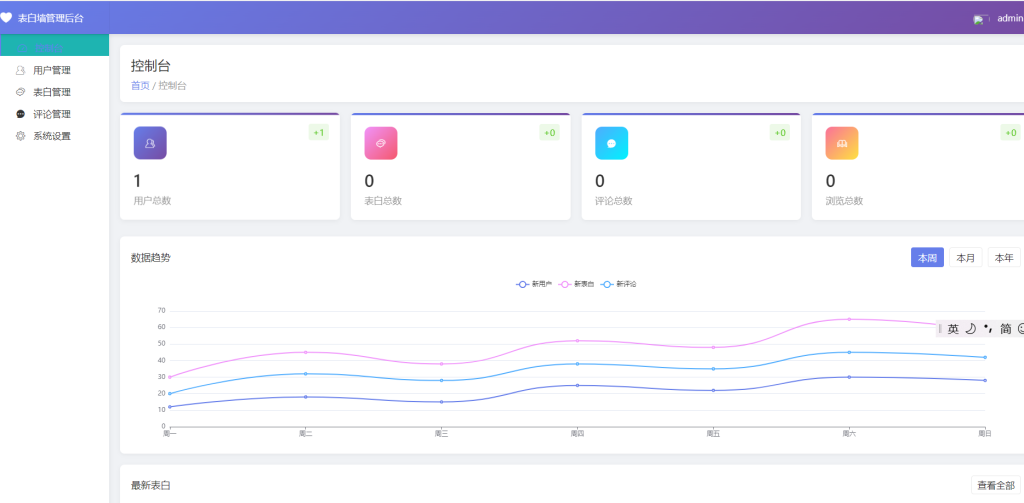Click the orange views total icon
Screen dimensions: 1024x503
coord(841,143)
